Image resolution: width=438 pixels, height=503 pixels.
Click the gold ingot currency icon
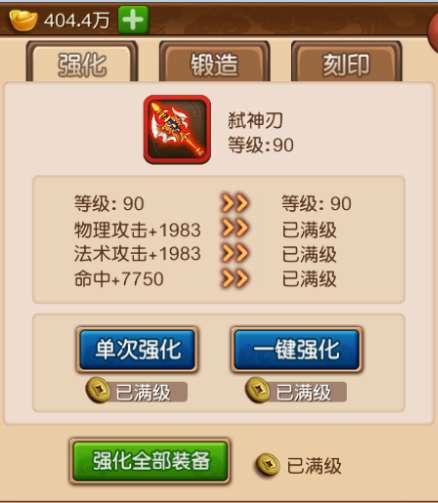[23, 20]
